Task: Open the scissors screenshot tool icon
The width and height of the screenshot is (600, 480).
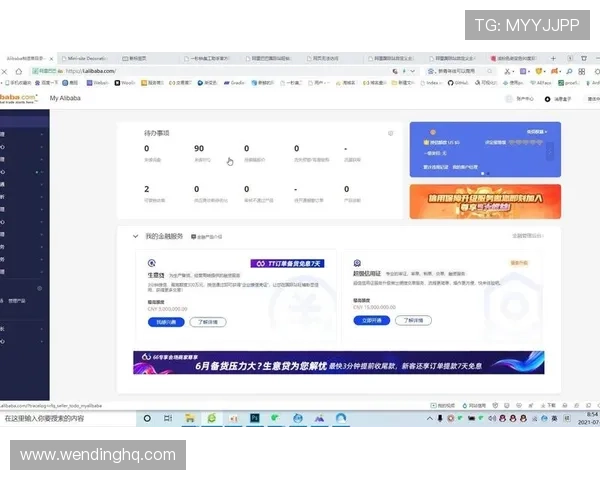Action: tap(507, 71)
